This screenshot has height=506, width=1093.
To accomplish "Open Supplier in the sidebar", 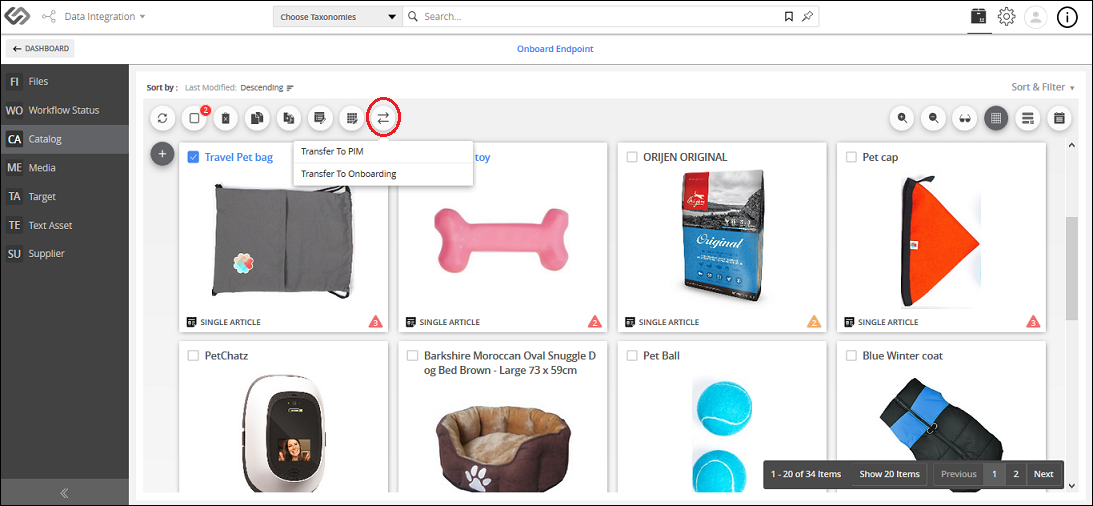I will [x=64, y=254].
